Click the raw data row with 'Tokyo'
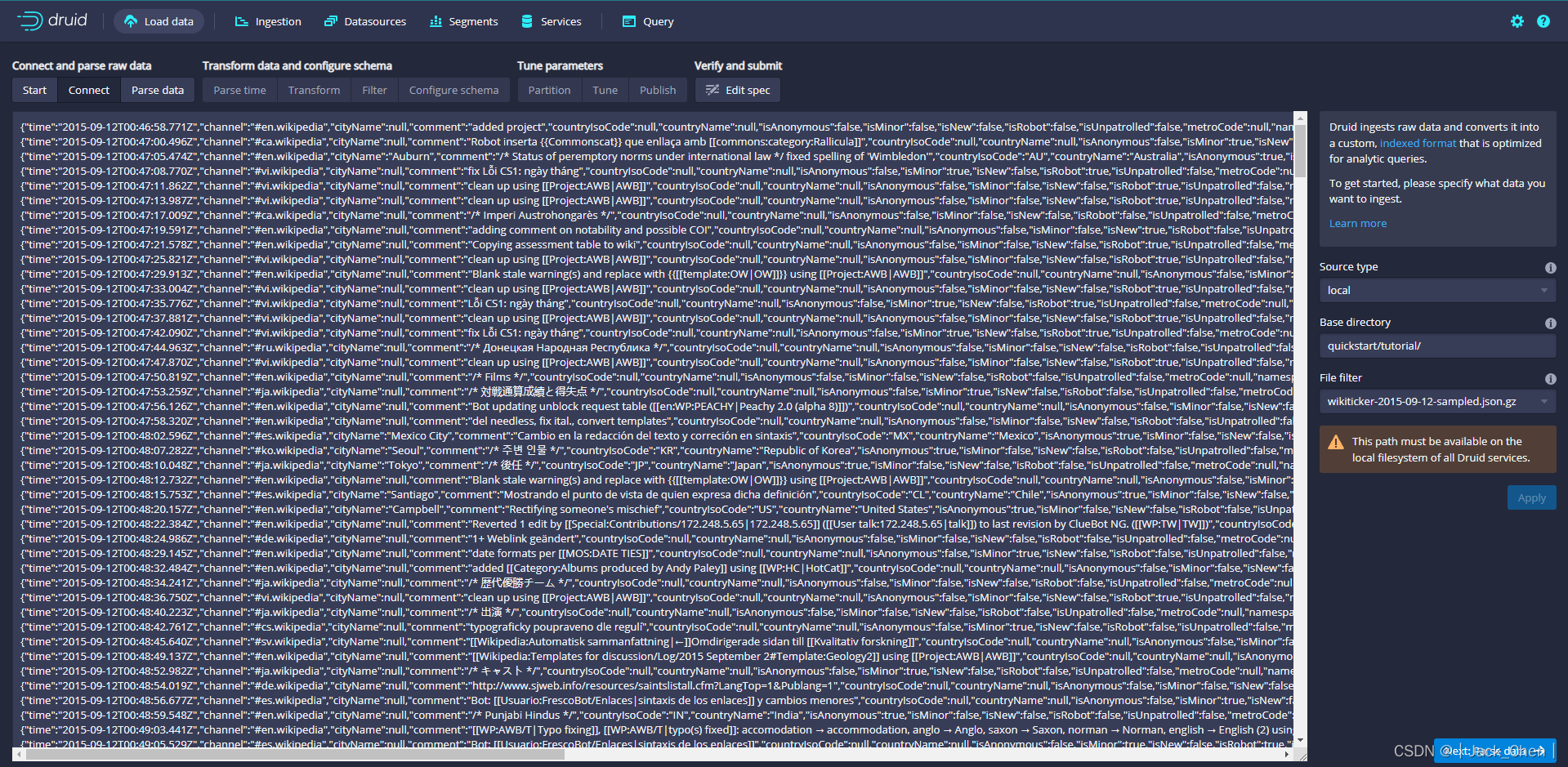 click(x=656, y=465)
